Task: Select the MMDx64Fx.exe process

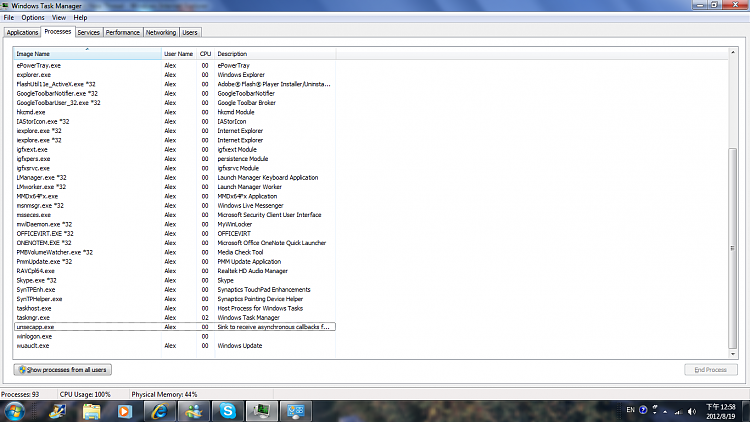Action: (x=175, y=196)
